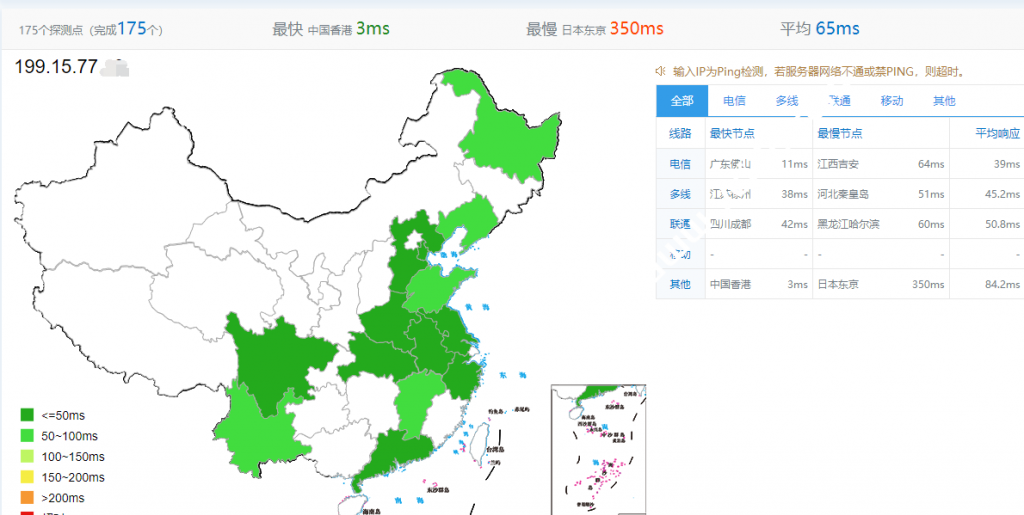
Task: Select the 全部 tab
Action: pyautogui.click(x=682, y=101)
